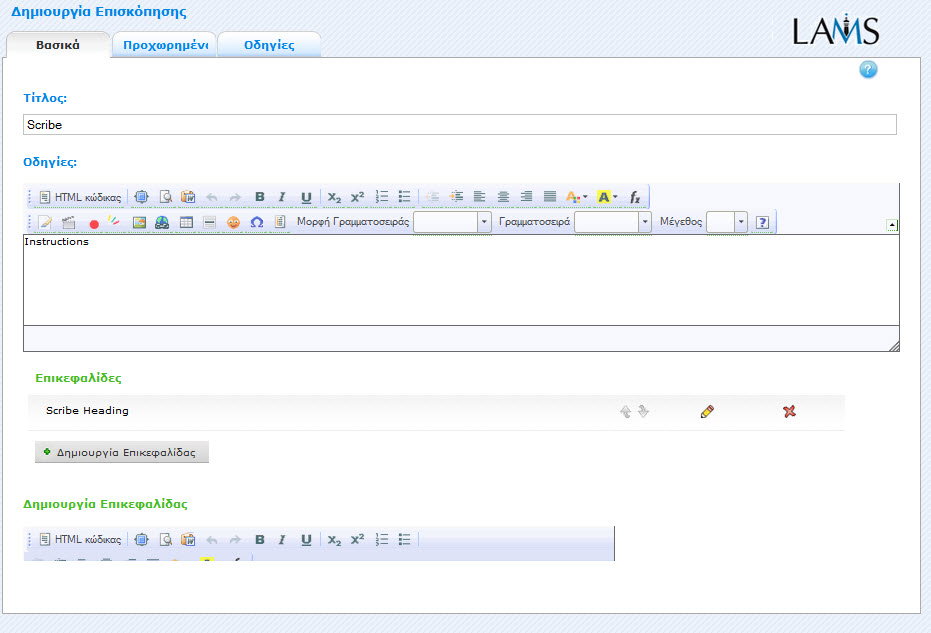Delete Scribe Heading using the red X
This screenshot has width=931, height=633.
click(789, 411)
